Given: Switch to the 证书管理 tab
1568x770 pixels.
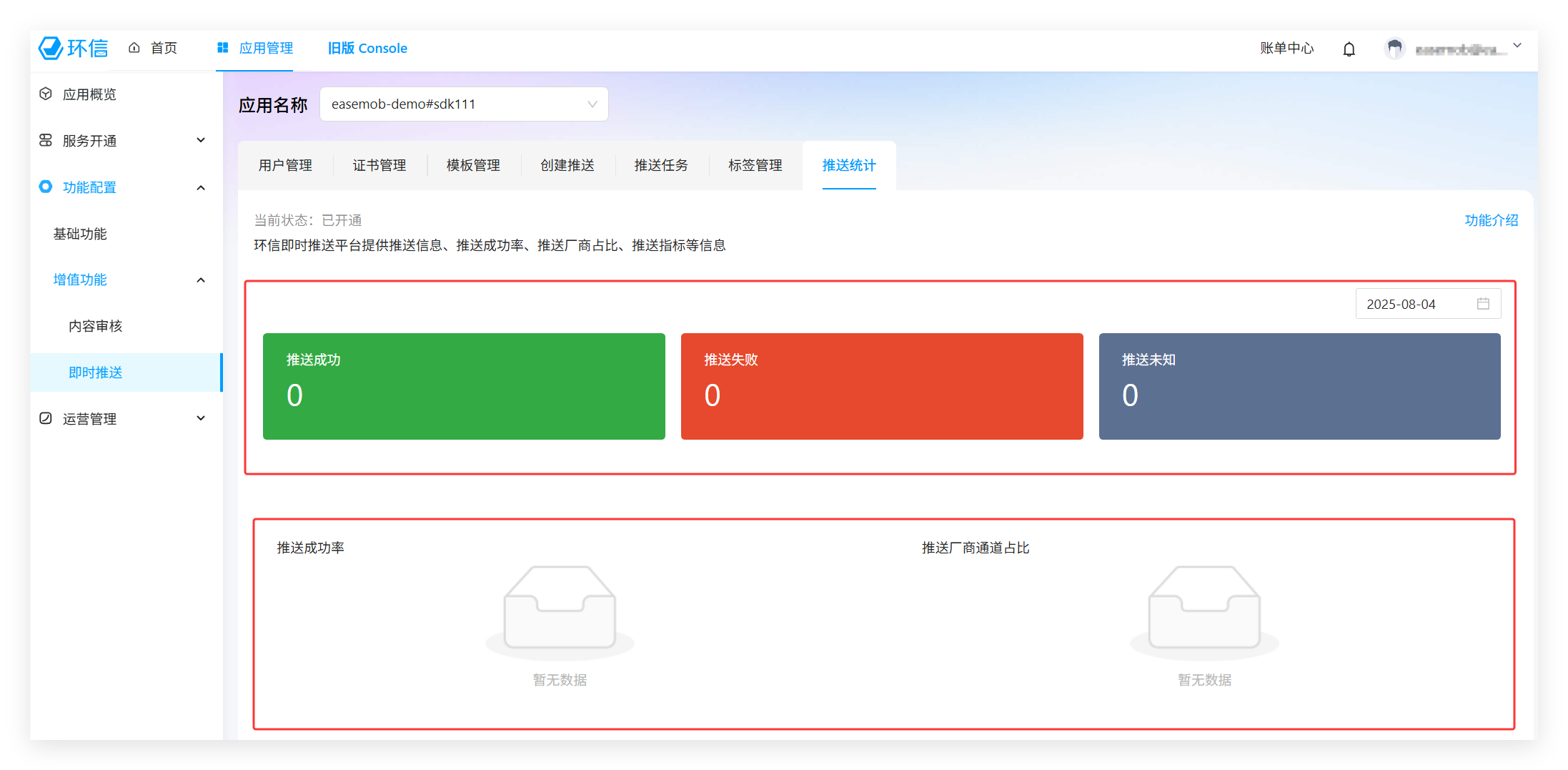Looking at the screenshot, I should tap(379, 165).
